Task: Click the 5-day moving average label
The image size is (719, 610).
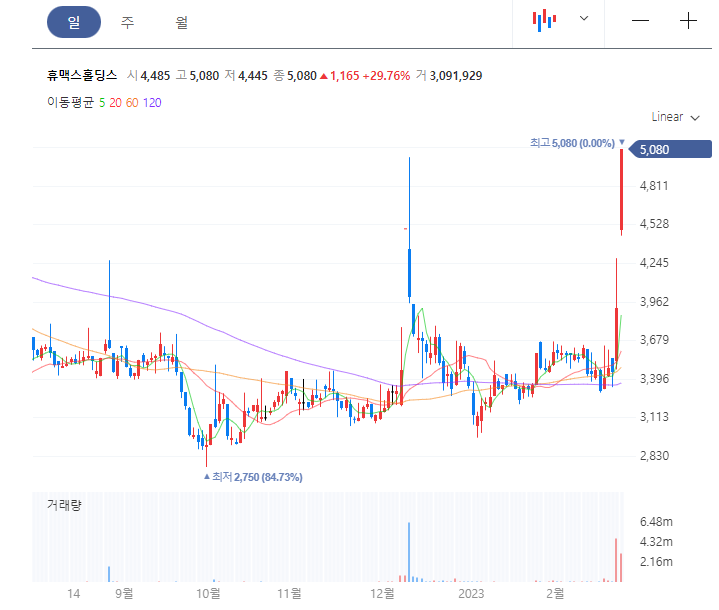Action: (x=102, y=103)
